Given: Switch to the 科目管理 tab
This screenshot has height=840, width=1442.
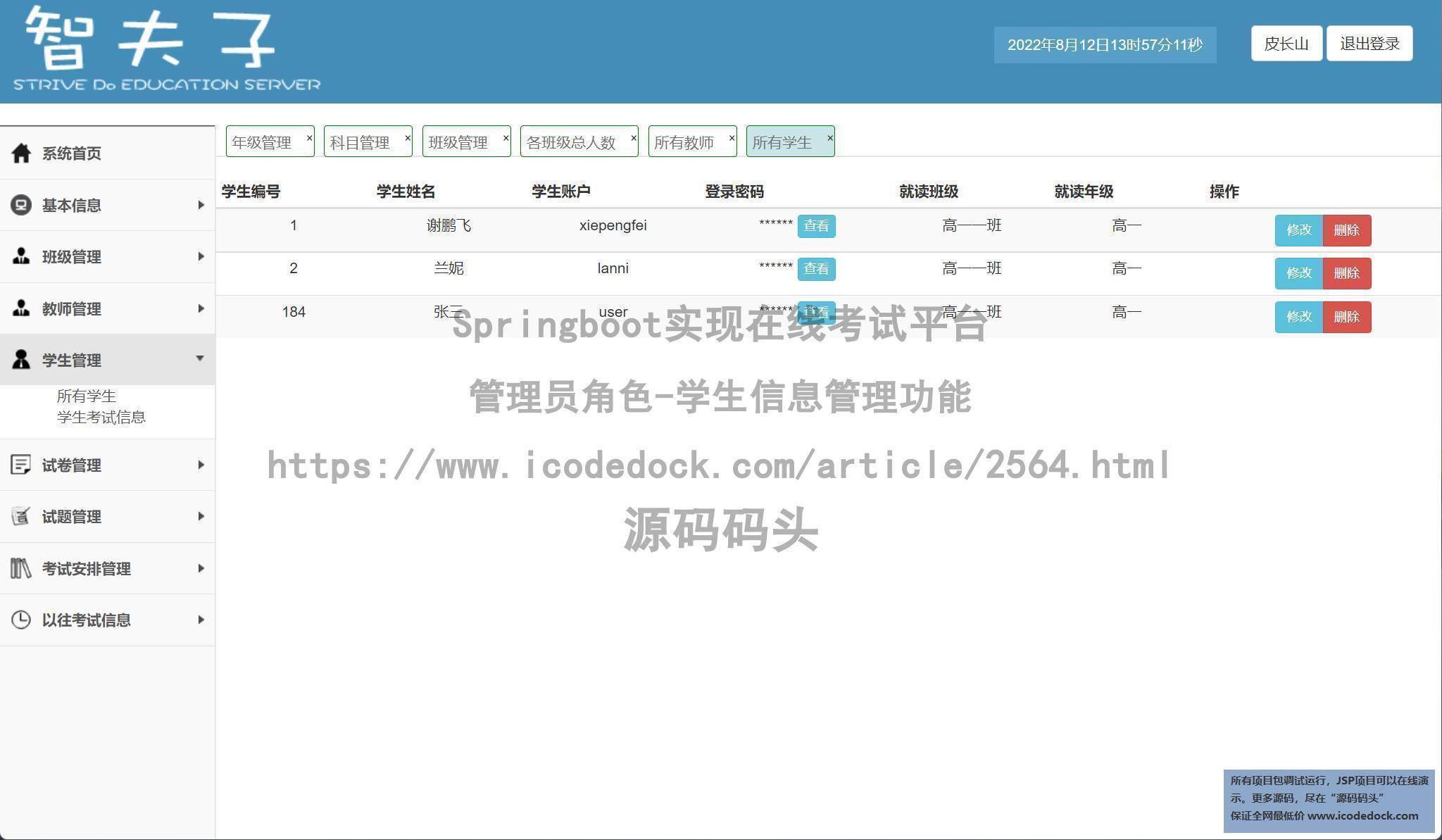Looking at the screenshot, I should click(360, 142).
